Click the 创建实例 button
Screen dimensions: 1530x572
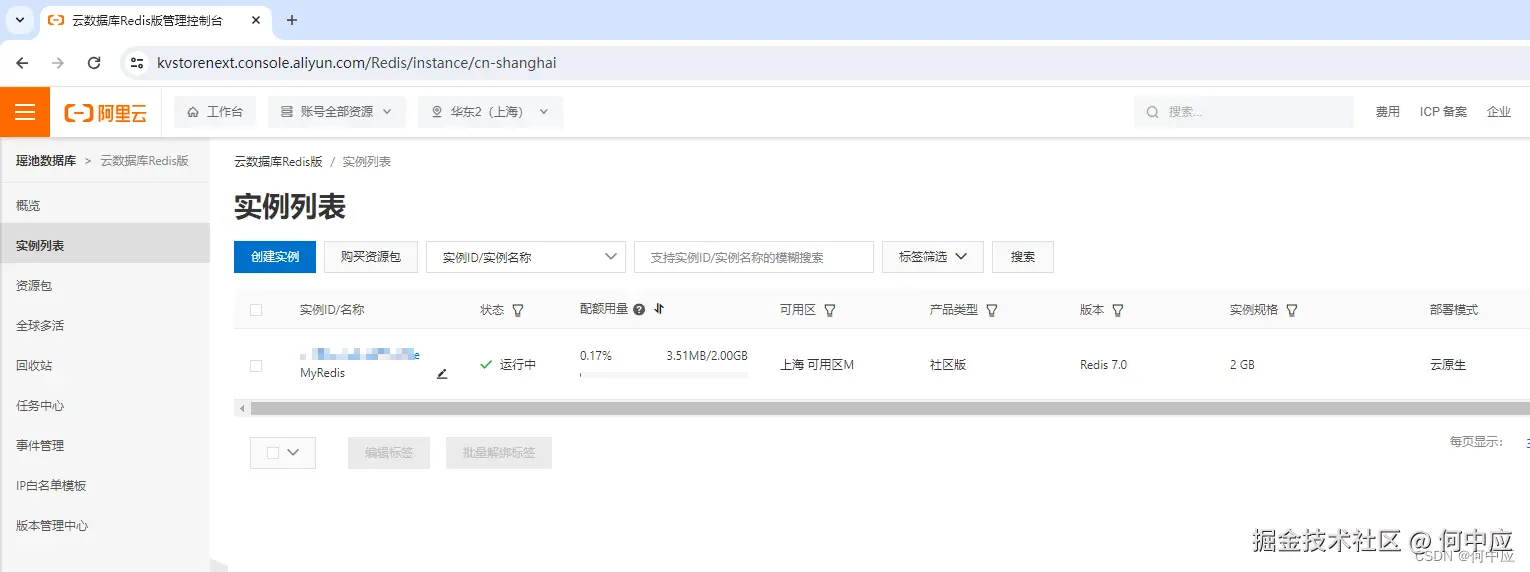pos(275,257)
